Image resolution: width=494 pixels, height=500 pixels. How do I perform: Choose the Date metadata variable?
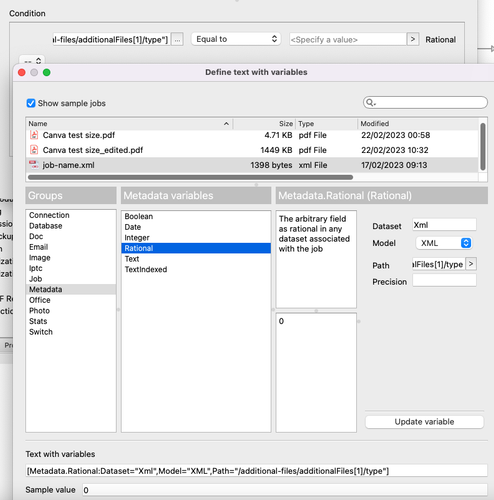196,227
